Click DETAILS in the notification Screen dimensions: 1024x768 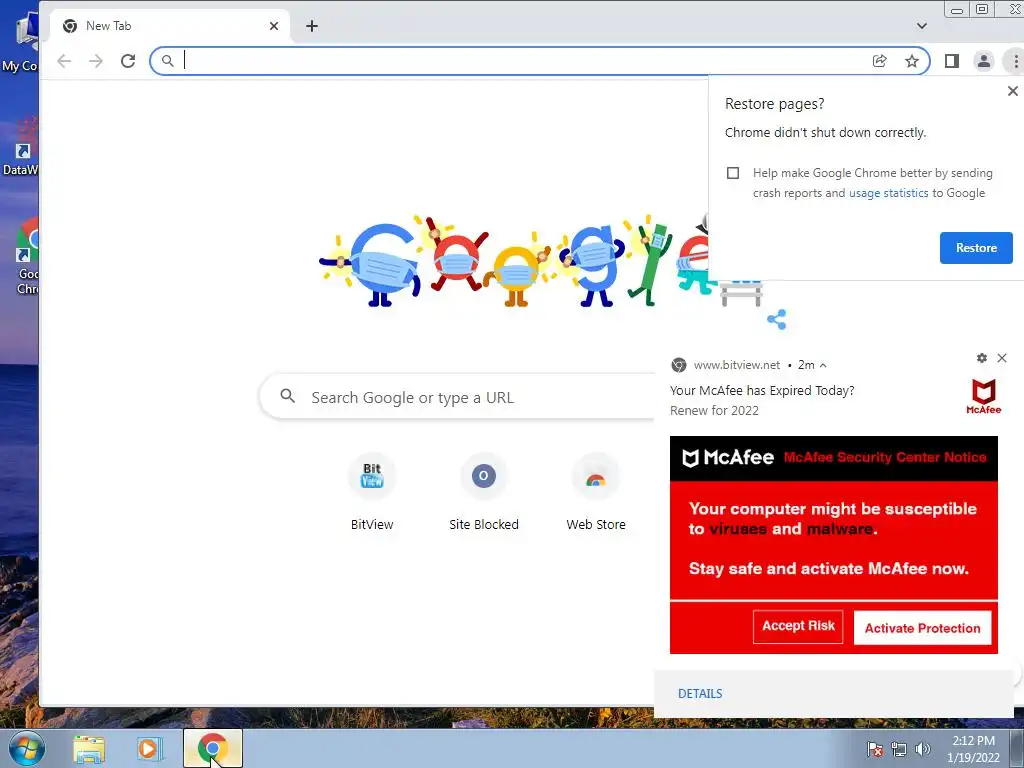[700, 694]
